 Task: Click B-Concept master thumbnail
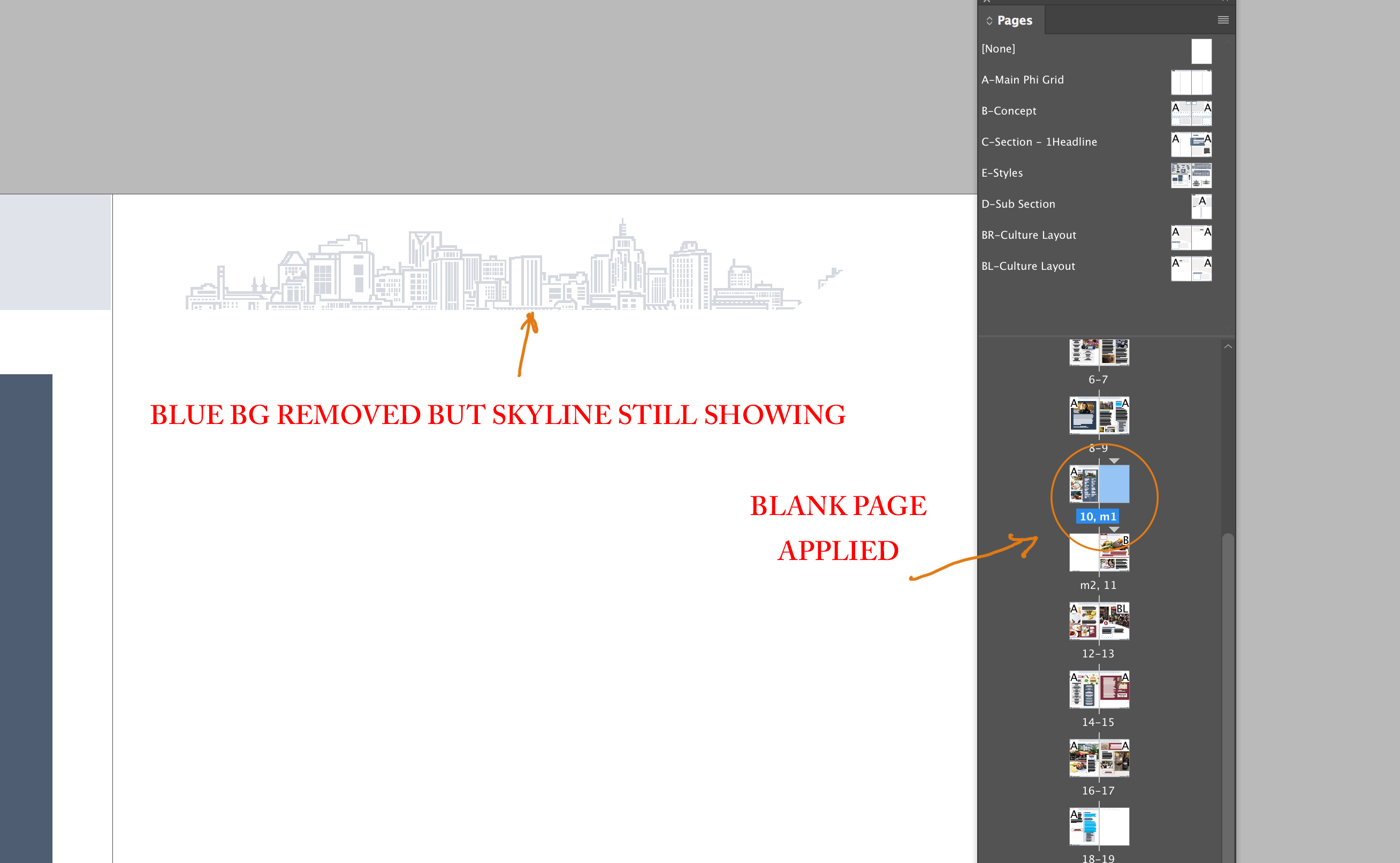tap(1191, 113)
